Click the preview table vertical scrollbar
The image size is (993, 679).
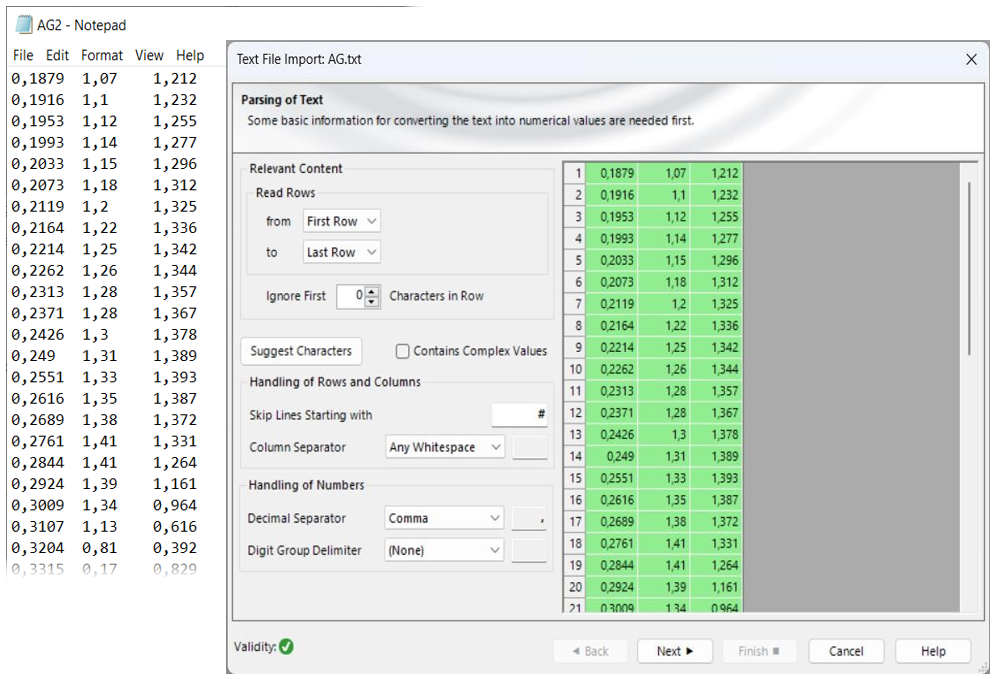click(969, 268)
